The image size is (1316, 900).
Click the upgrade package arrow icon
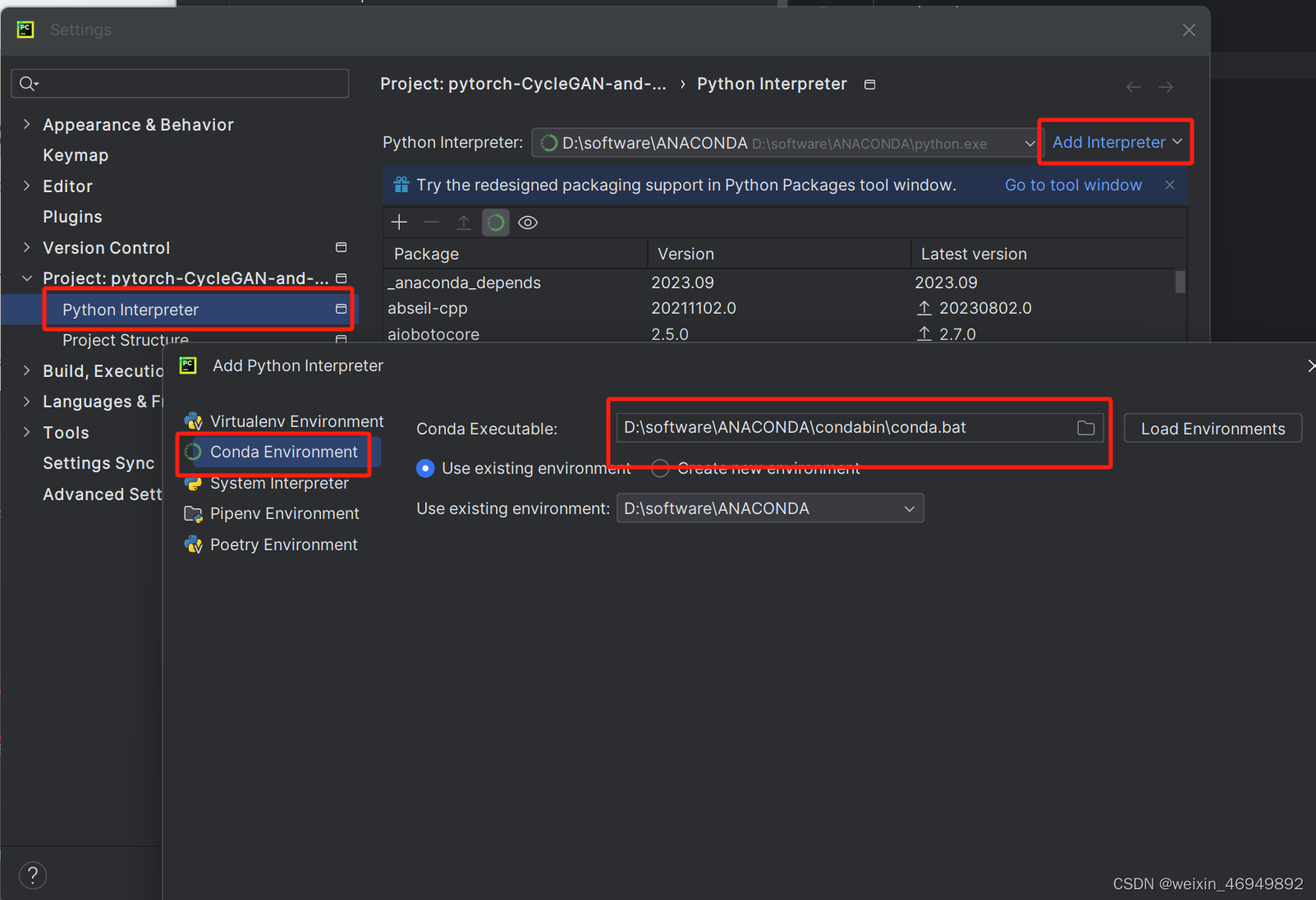pos(464,223)
